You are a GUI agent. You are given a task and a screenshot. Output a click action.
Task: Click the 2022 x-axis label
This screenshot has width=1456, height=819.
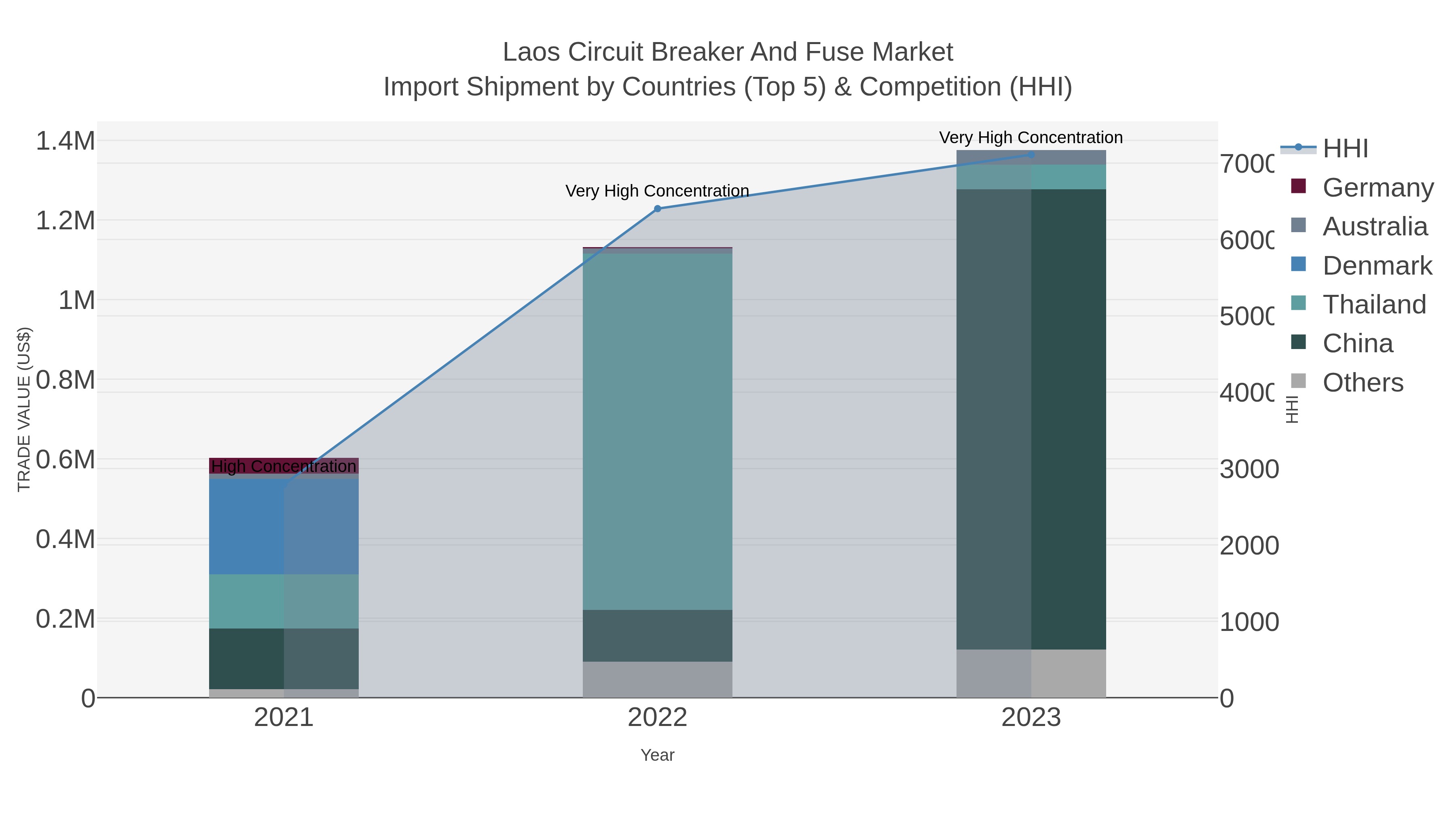(657, 718)
